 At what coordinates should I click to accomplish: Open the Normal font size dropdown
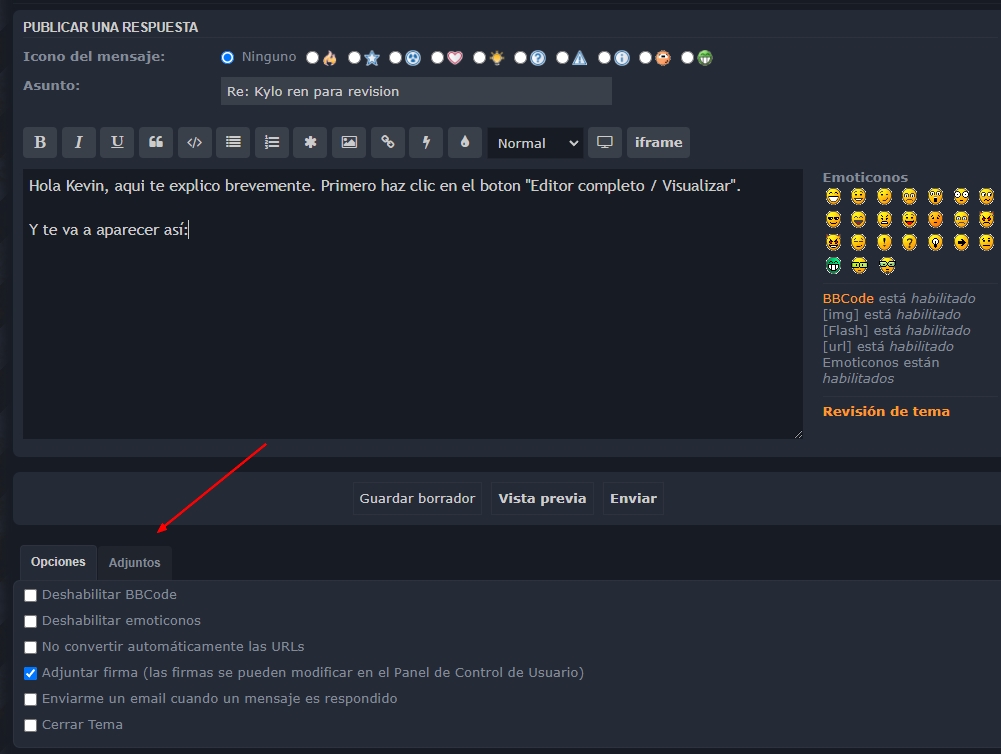(535, 143)
